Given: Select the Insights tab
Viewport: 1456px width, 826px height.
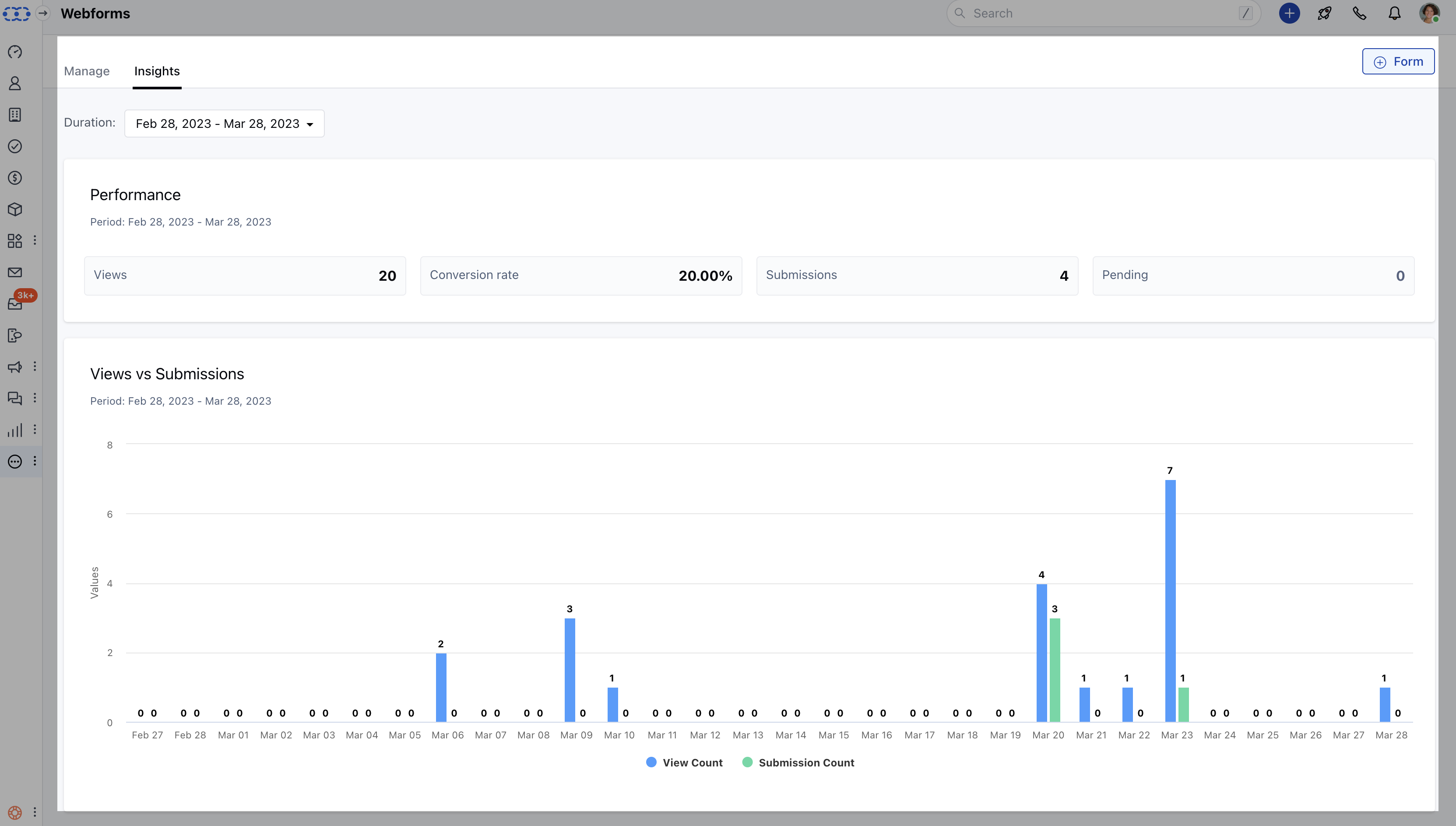Looking at the screenshot, I should pos(157,71).
